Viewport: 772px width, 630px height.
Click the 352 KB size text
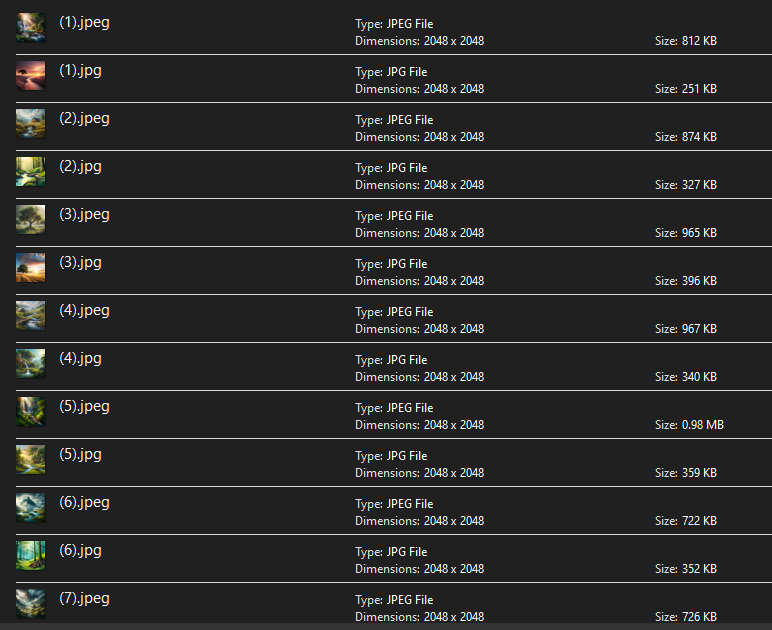coord(686,569)
